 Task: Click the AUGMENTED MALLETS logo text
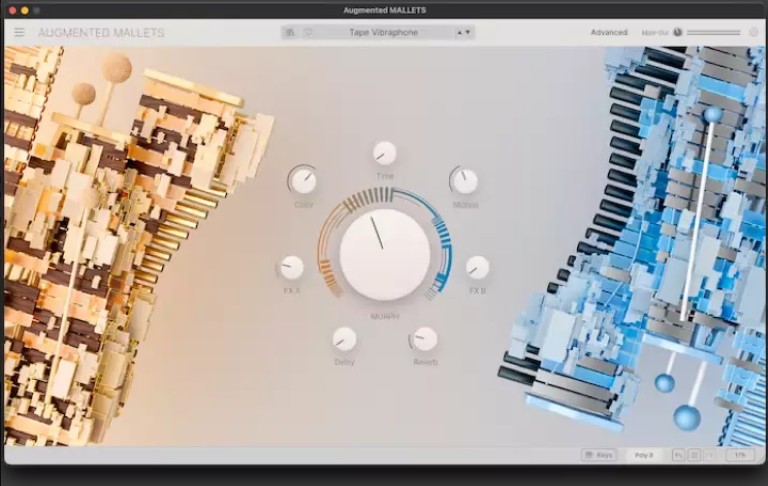click(x=101, y=32)
